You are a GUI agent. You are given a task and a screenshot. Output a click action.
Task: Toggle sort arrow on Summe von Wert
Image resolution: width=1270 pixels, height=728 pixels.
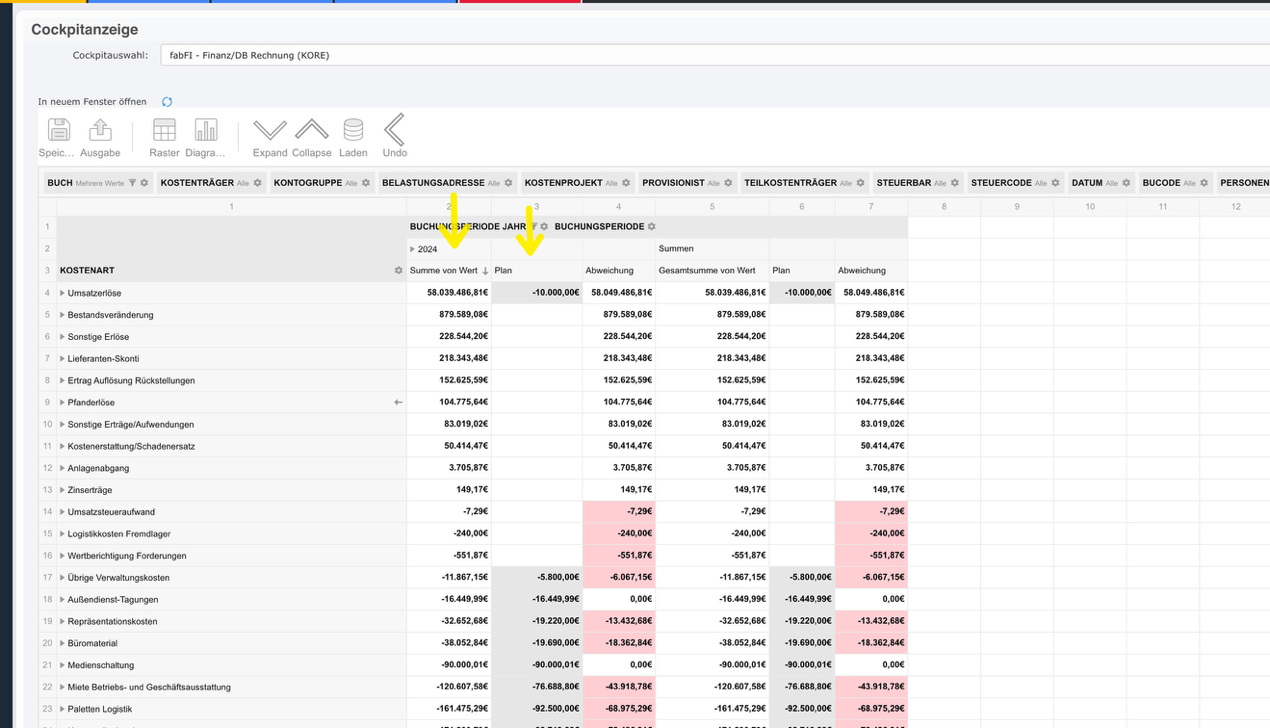click(485, 271)
